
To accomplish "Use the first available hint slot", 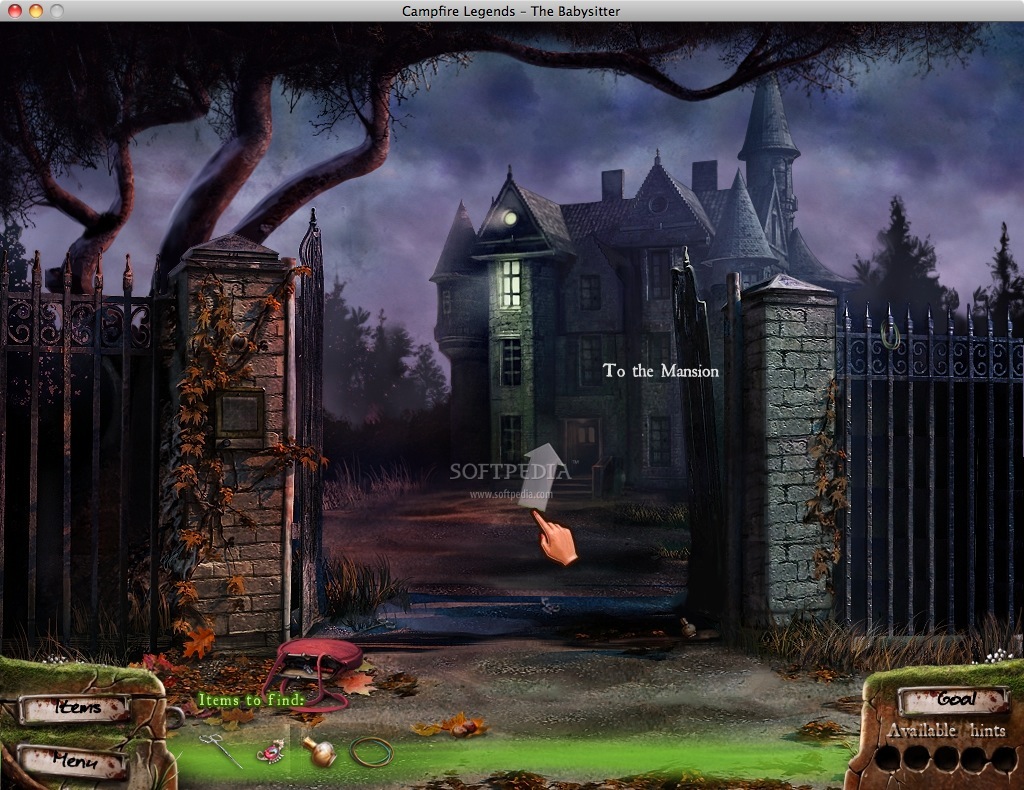I will pyautogui.click(x=889, y=759).
